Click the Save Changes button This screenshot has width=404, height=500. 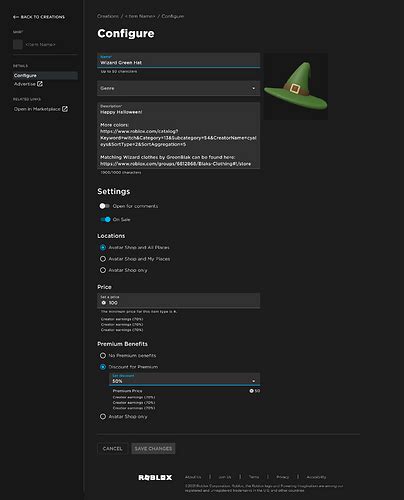click(153, 449)
